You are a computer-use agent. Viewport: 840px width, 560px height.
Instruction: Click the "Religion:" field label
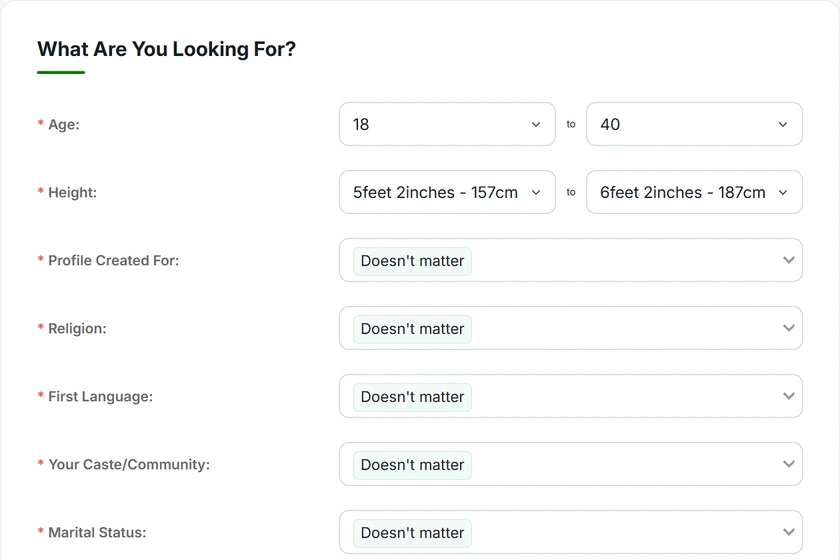pos(77,328)
